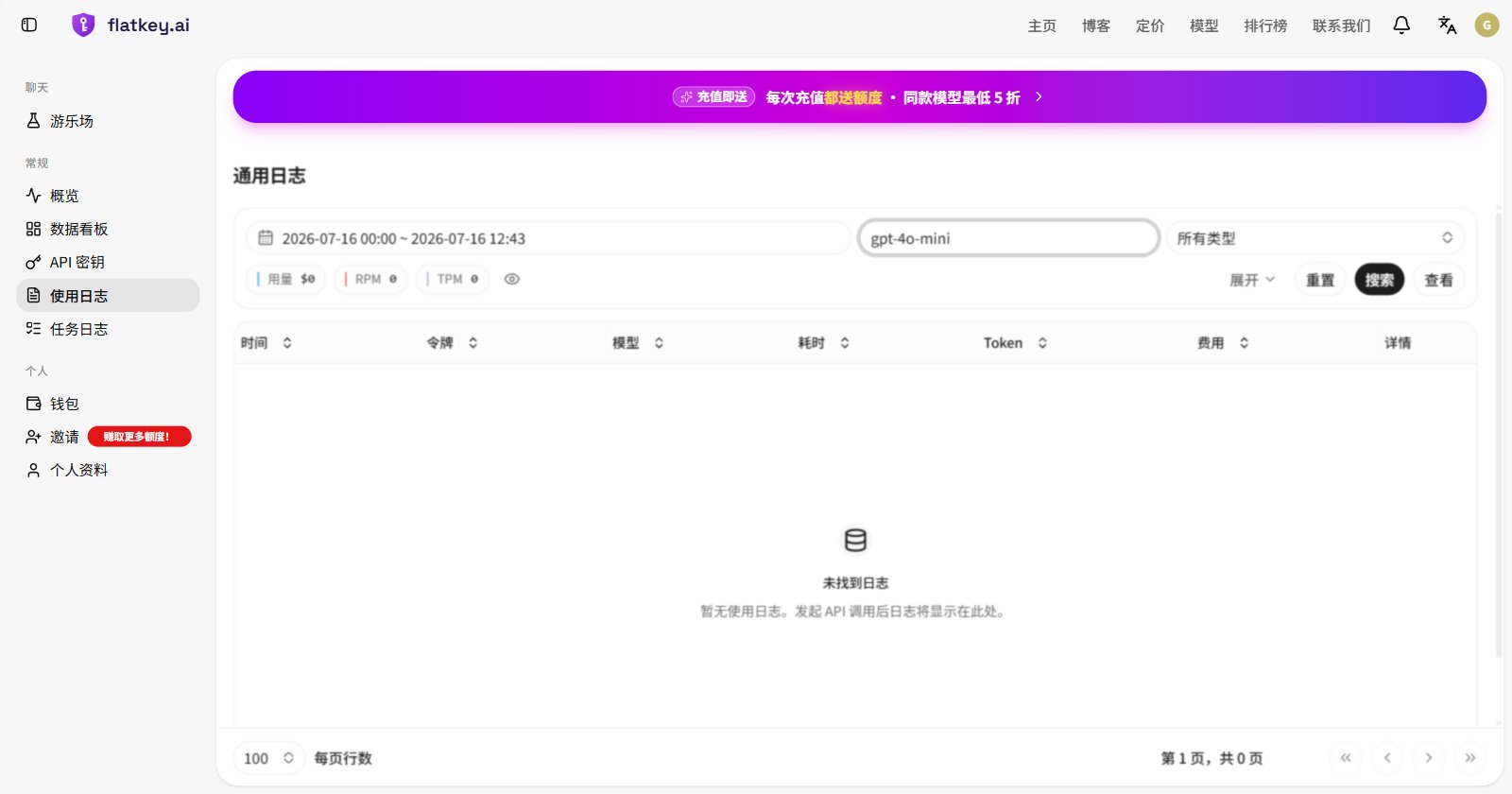Go to previous page of logs
1512x794 pixels.
click(x=1387, y=758)
